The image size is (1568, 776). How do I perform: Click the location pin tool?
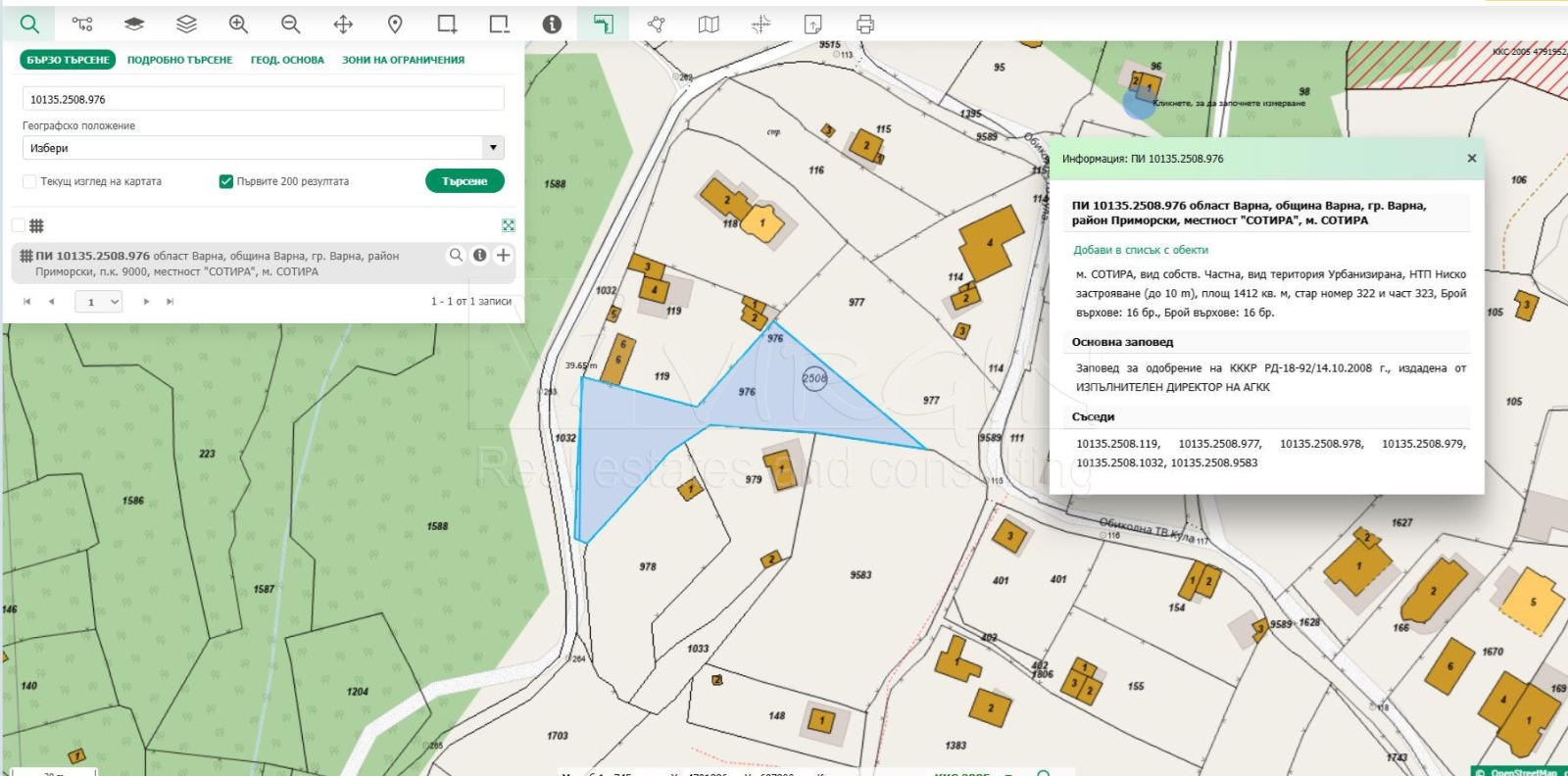[395, 24]
